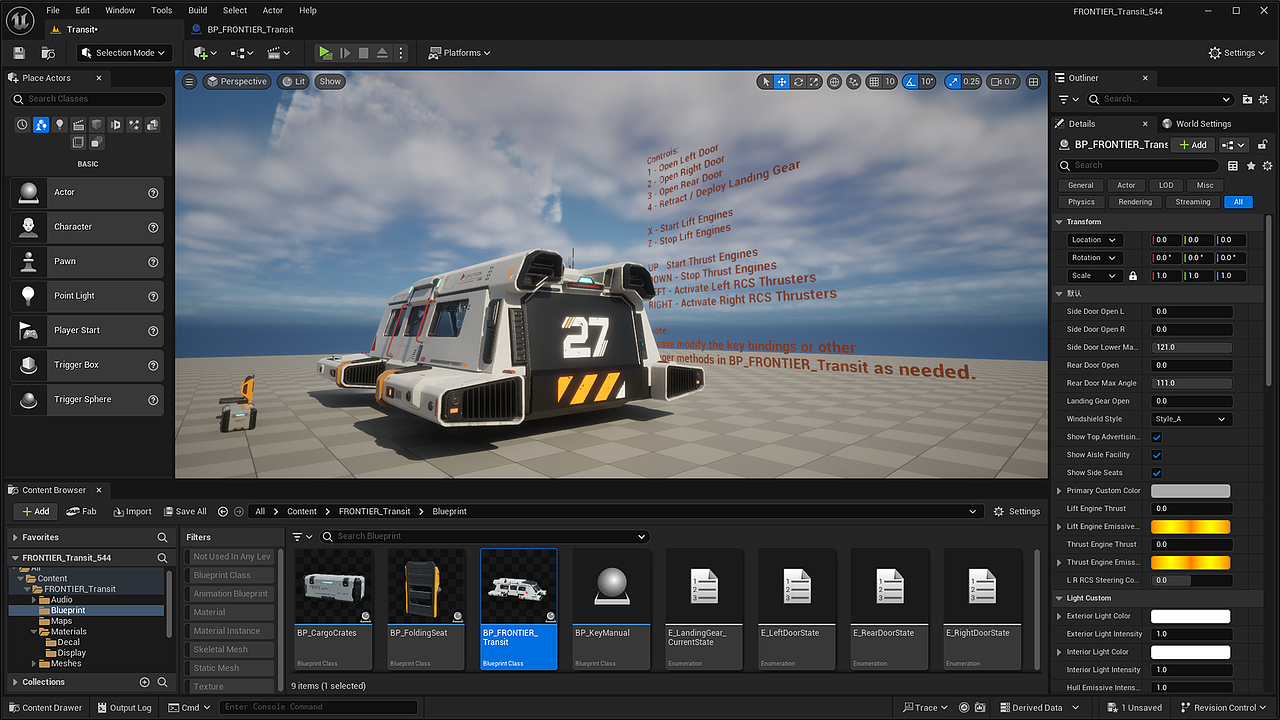Activate the Scale gizmo tool in viewport

[x=814, y=82]
